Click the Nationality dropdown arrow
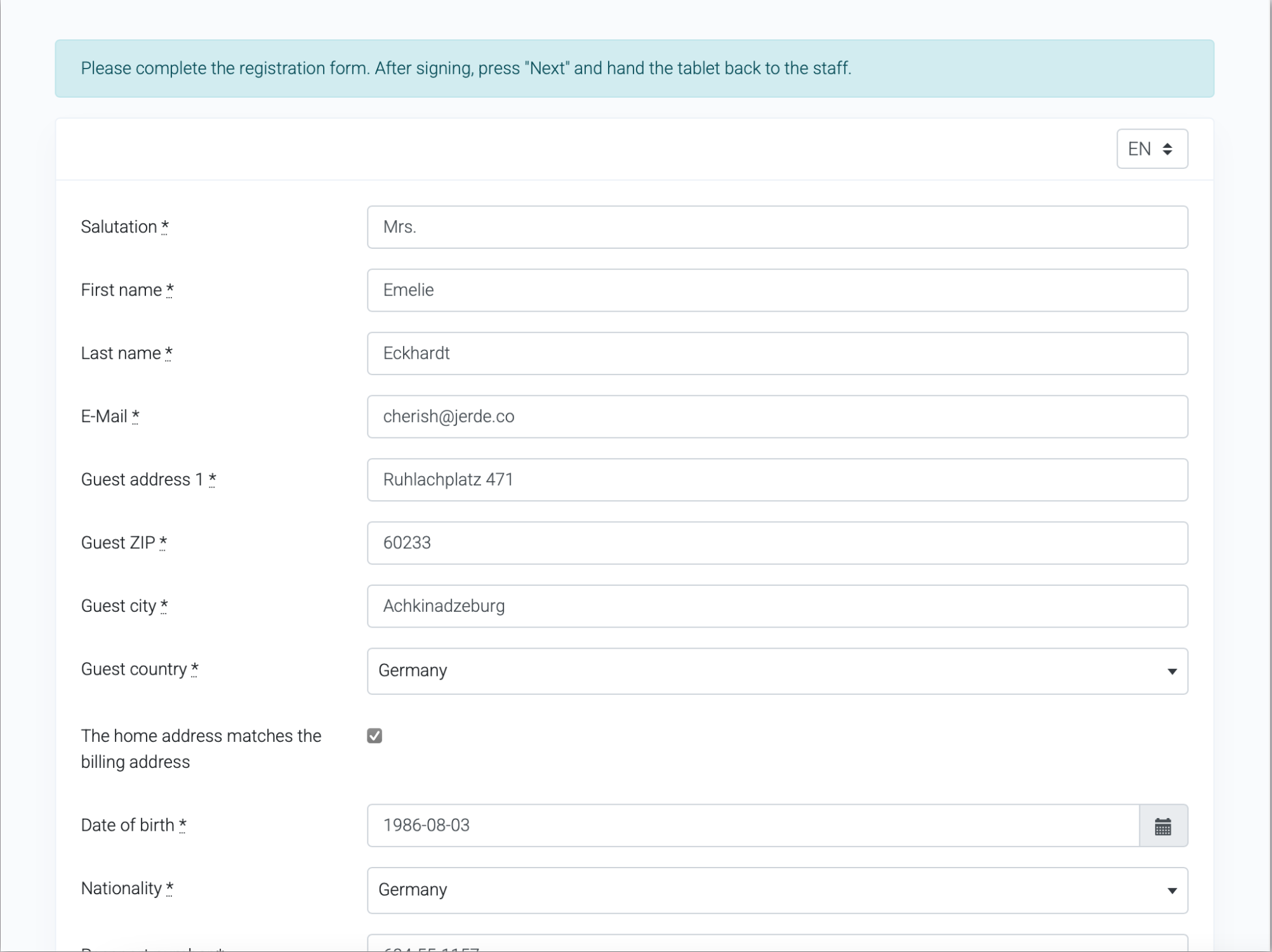1272x952 pixels. point(1172,890)
